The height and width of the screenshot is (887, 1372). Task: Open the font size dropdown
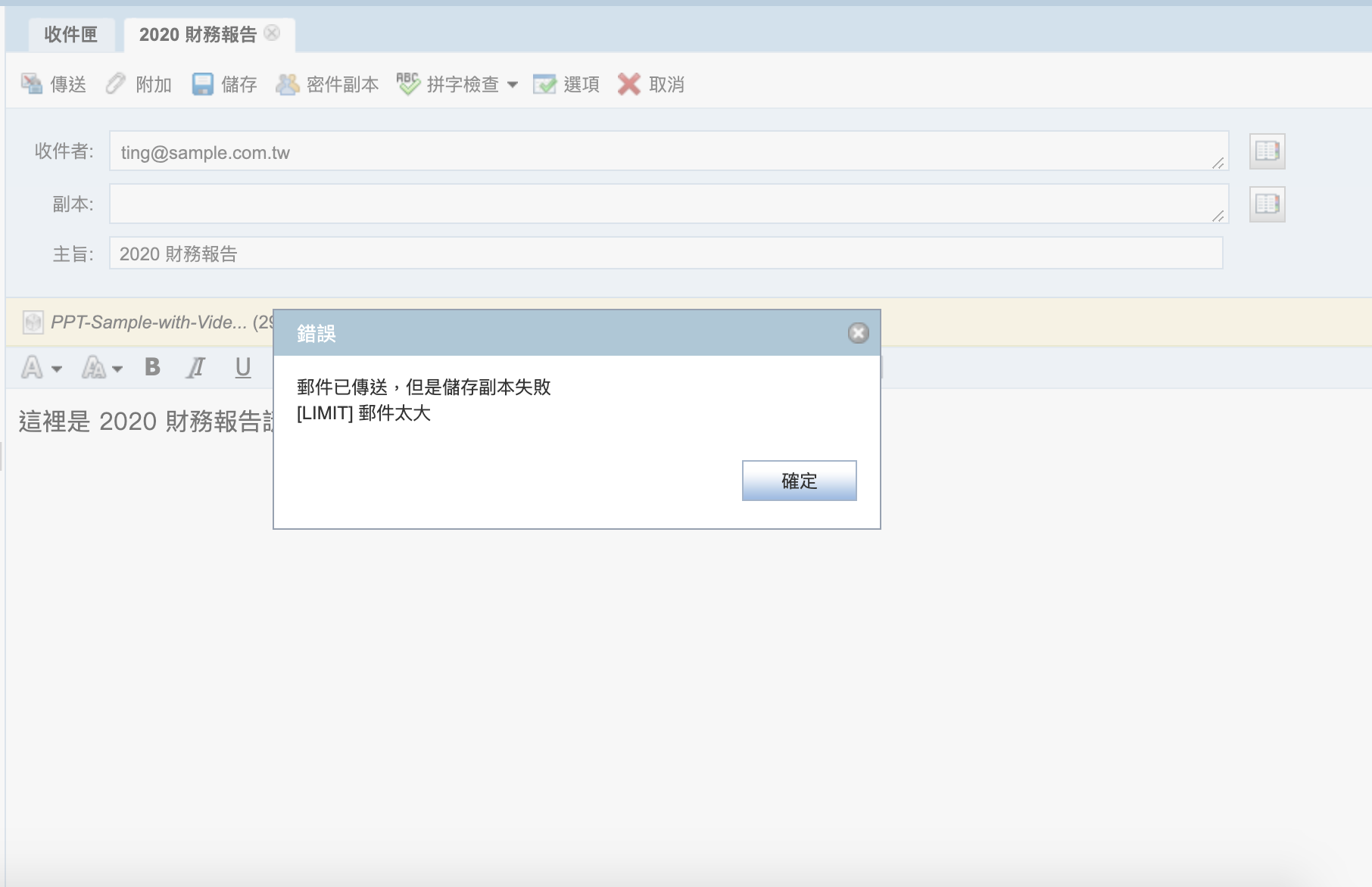[x=102, y=369]
